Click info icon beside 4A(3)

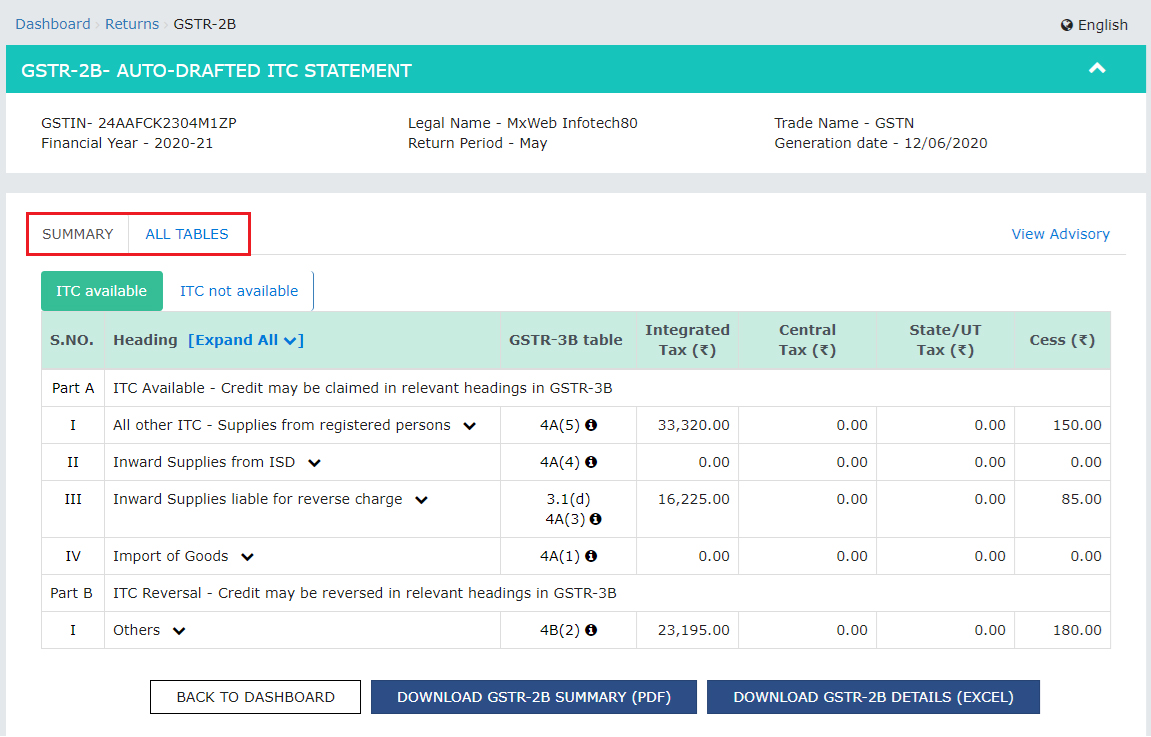(596, 519)
